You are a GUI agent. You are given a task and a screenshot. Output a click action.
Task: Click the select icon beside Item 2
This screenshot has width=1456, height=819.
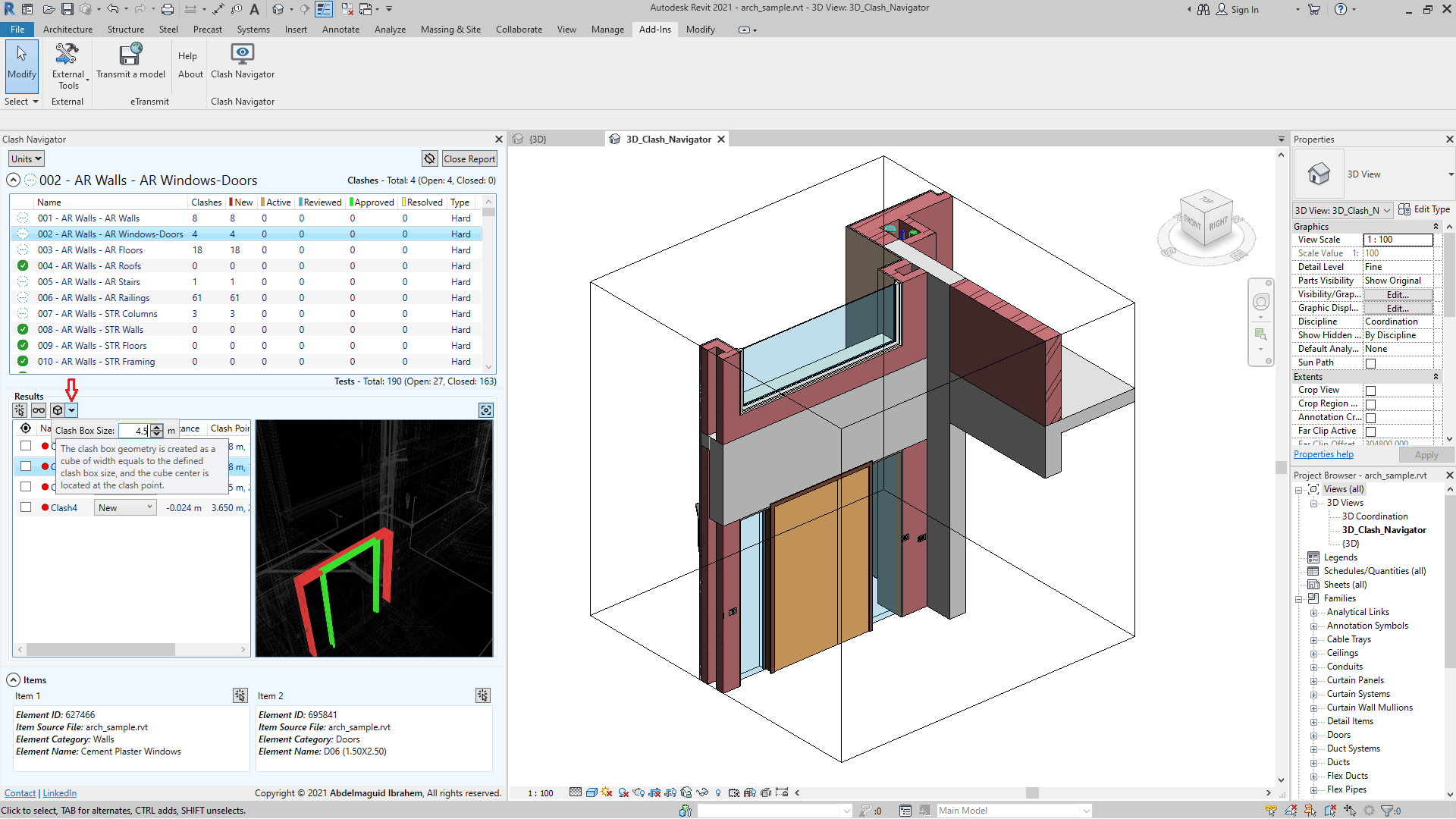[483, 695]
